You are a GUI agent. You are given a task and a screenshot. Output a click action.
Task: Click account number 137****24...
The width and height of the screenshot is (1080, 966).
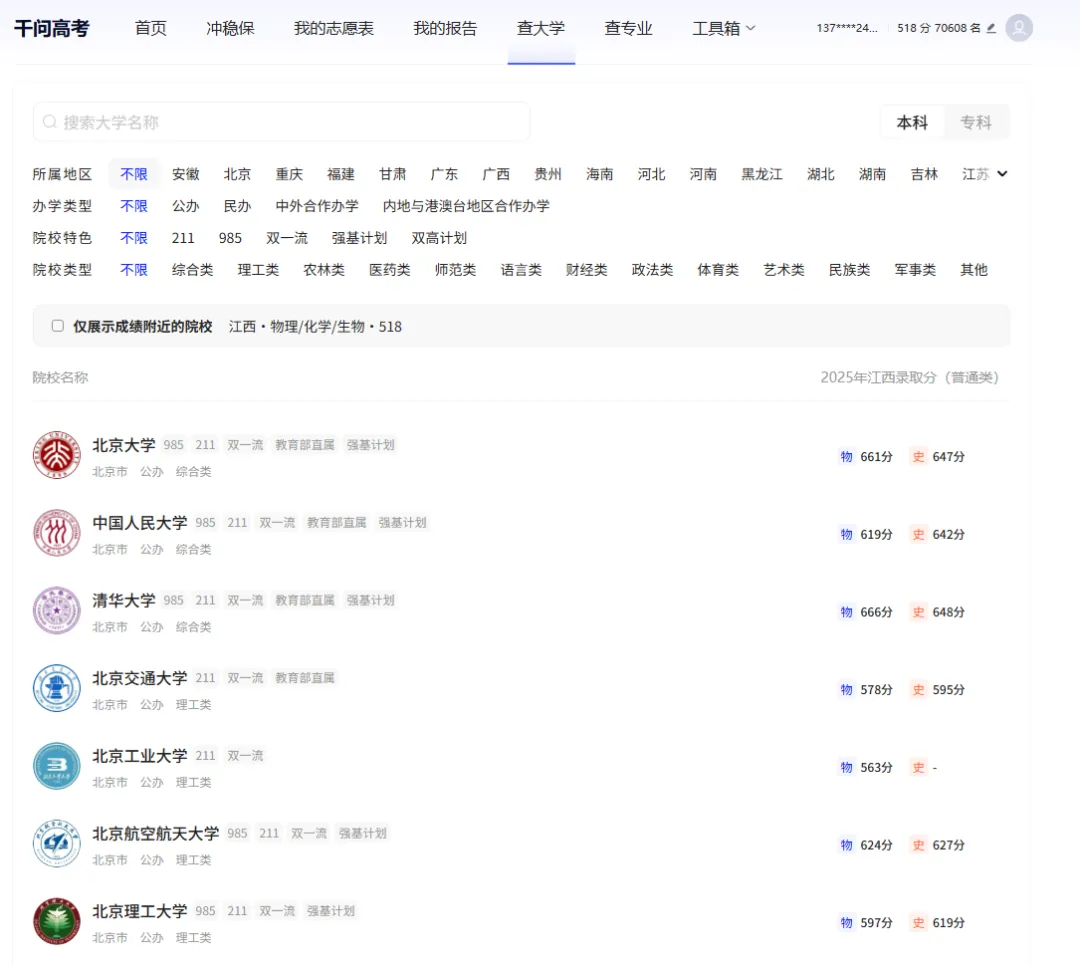(847, 28)
